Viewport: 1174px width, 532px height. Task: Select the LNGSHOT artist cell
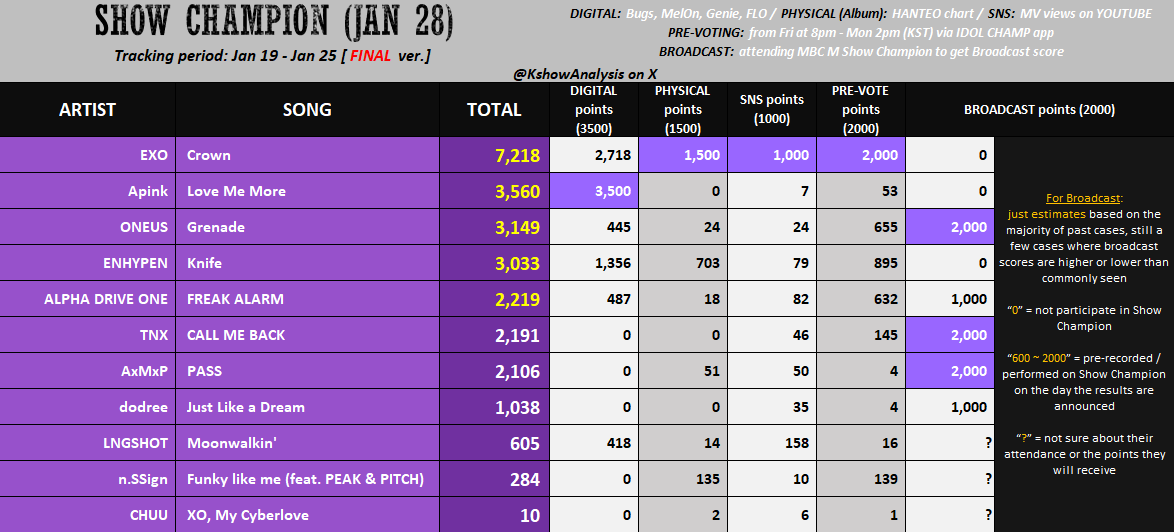88,443
